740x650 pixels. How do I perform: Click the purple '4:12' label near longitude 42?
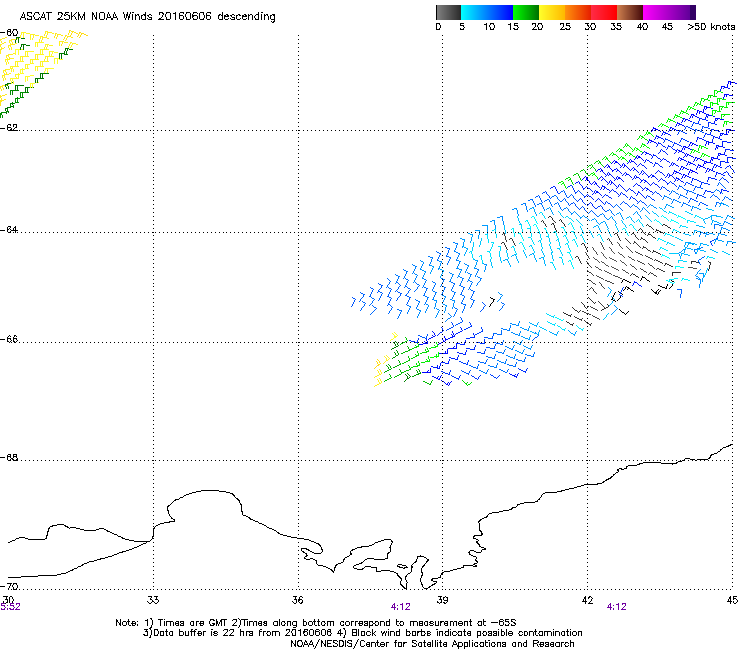616,607
